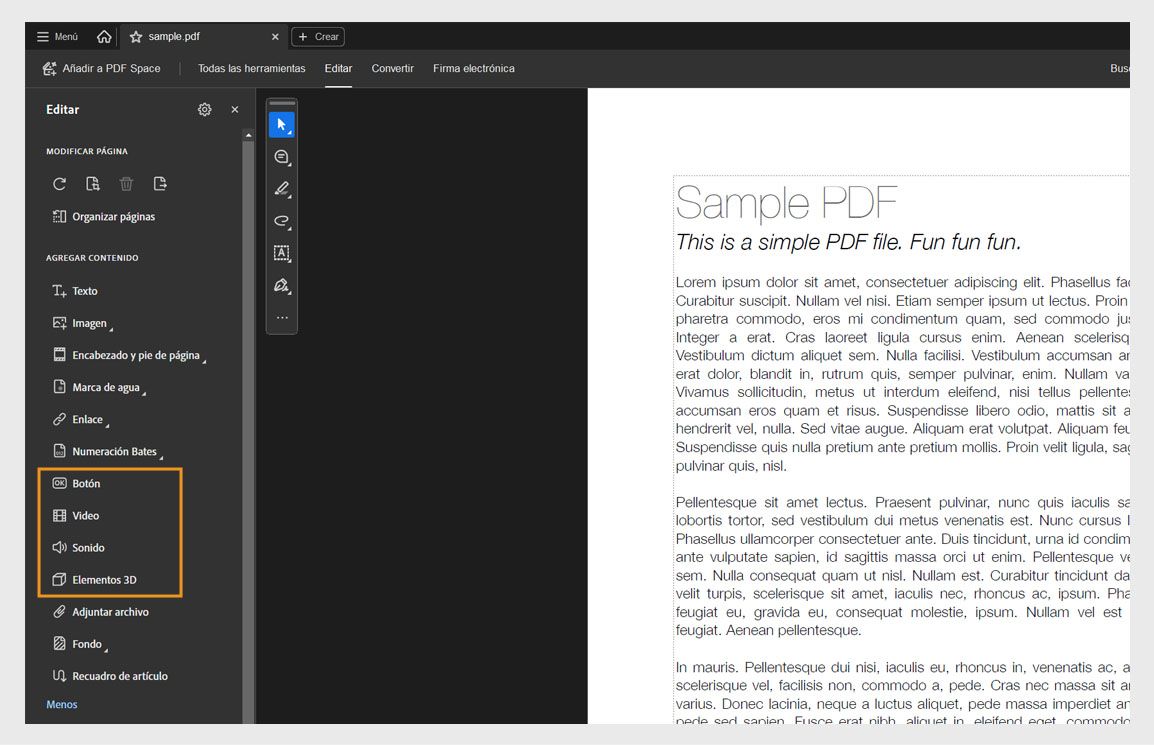Image resolution: width=1154 pixels, height=745 pixels.
Task: Add a Vídeo element
Action: 76,515
